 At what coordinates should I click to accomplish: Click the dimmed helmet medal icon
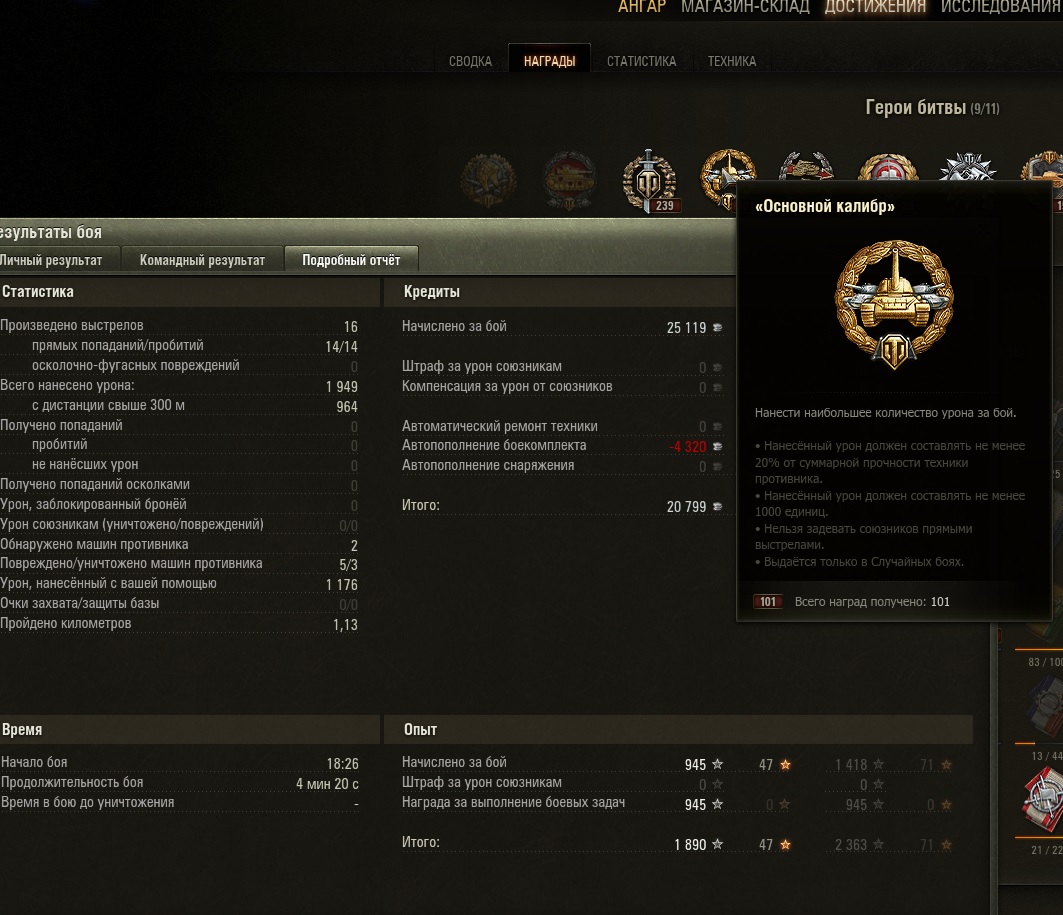tap(488, 180)
